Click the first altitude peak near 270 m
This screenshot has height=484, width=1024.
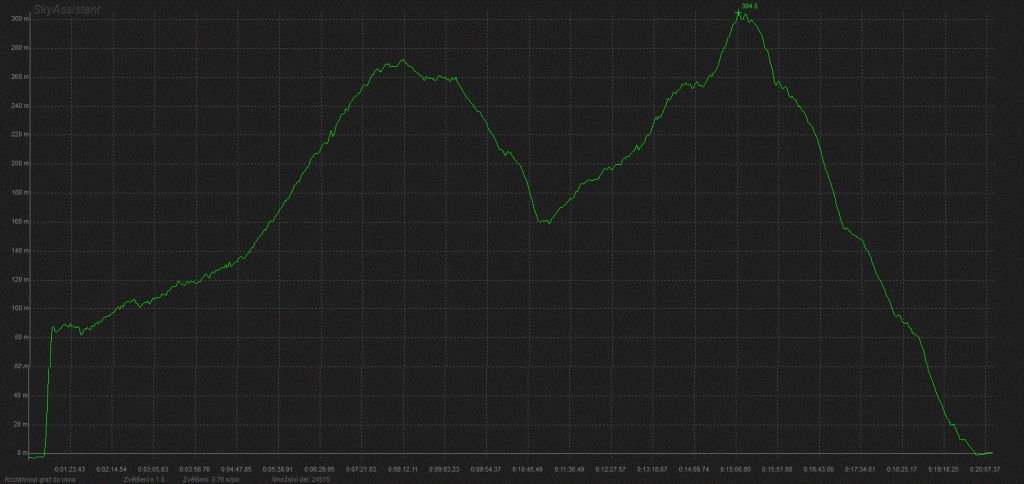(x=400, y=61)
